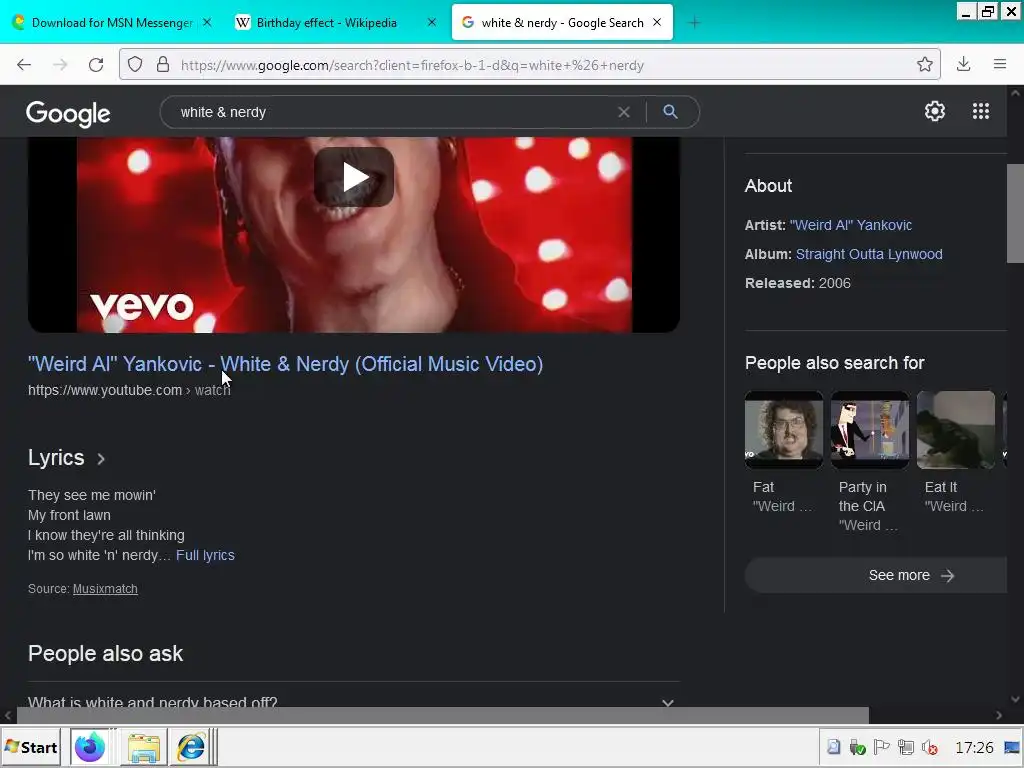Click the vertical page scrollbar thumb

coord(1015,213)
